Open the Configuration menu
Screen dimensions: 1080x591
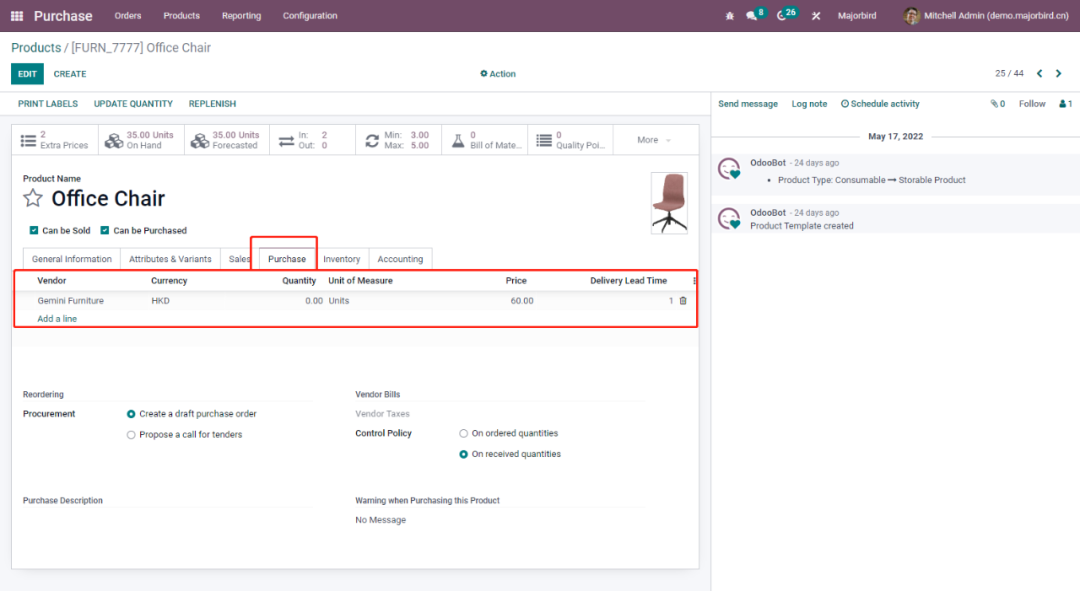point(310,16)
